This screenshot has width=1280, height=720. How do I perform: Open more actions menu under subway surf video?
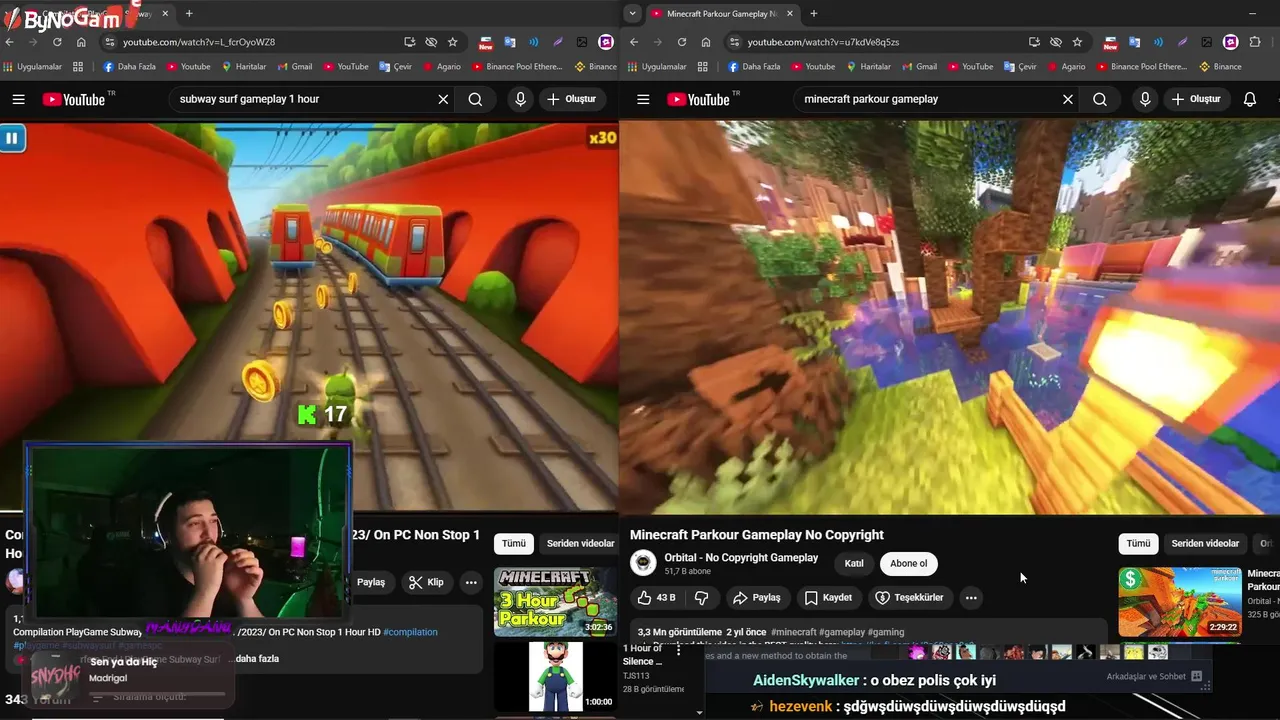(x=470, y=582)
